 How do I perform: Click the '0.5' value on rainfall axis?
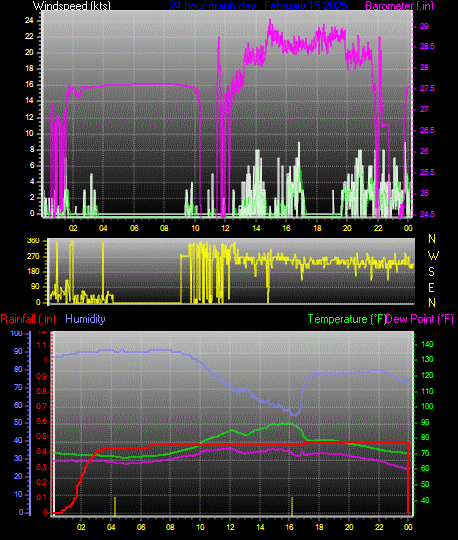tap(41, 437)
